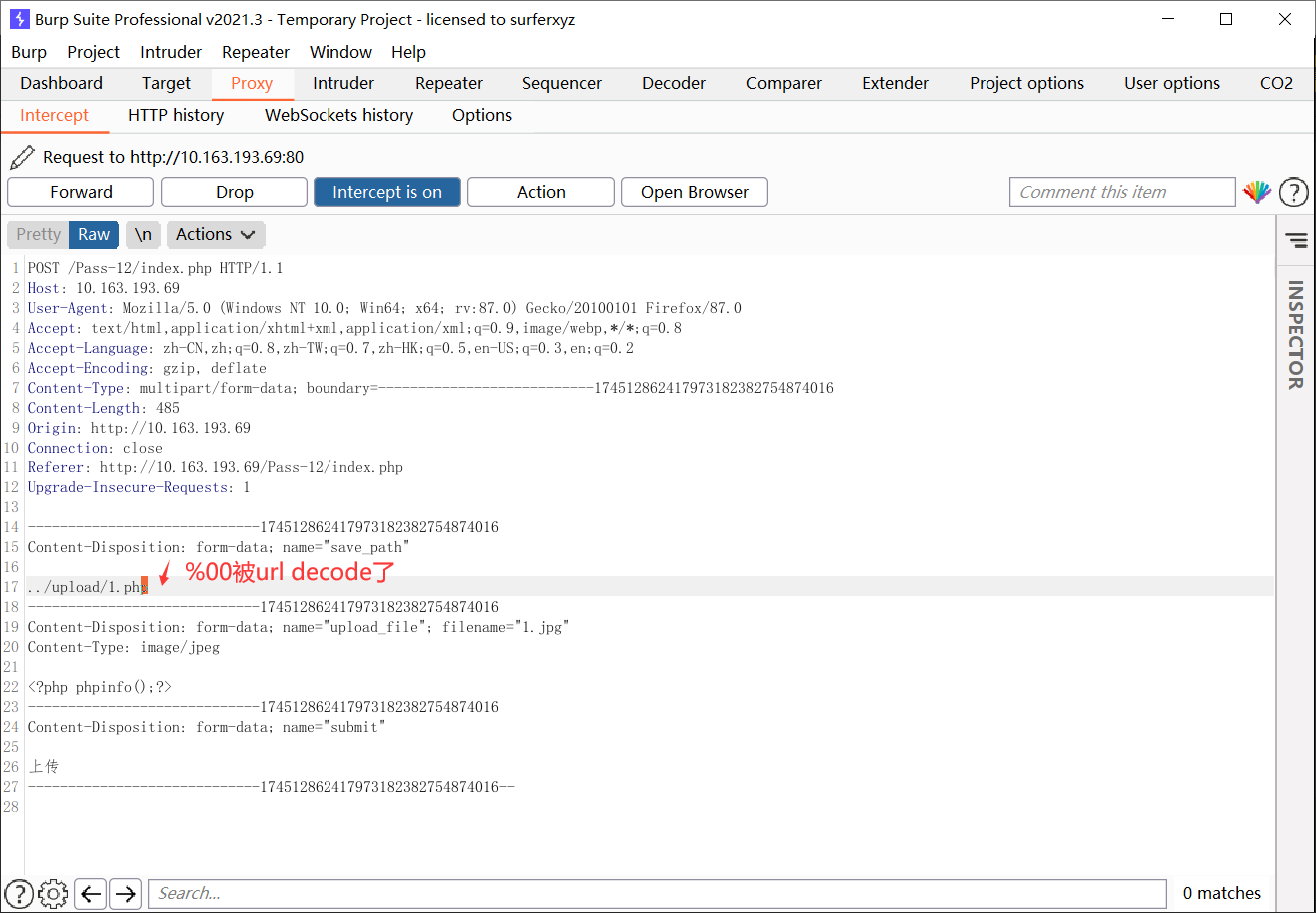Viewport: 1316px width, 913px height.
Task: Open the proxy Options sub-tab
Action: point(482,115)
